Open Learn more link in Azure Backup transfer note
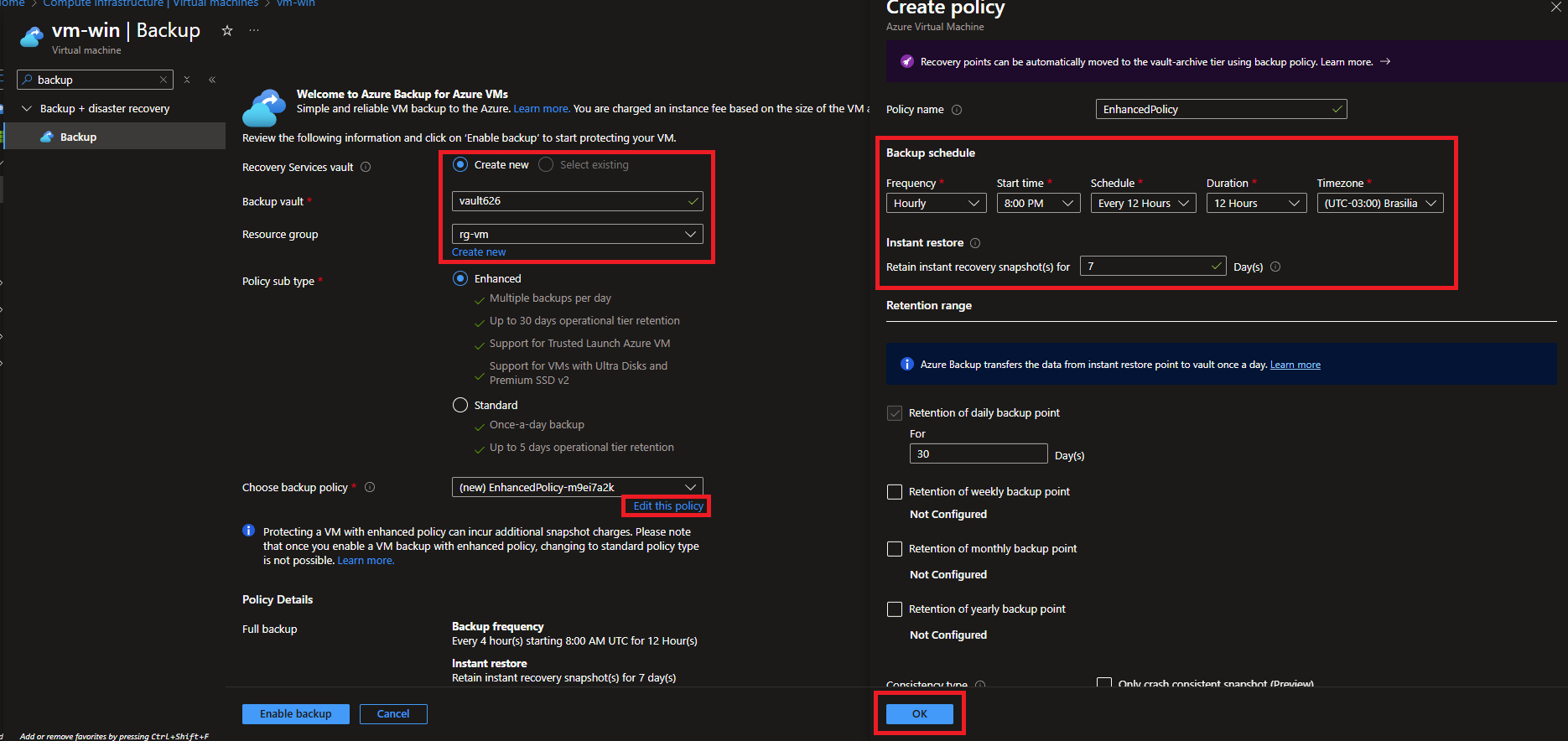The height and width of the screenshot is (741, 1568). tap(1295, 365)
